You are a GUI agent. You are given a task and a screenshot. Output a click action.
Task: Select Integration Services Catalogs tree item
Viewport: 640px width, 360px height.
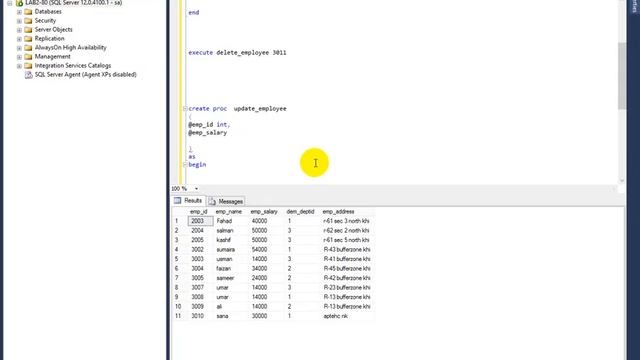tap(73, 66)
